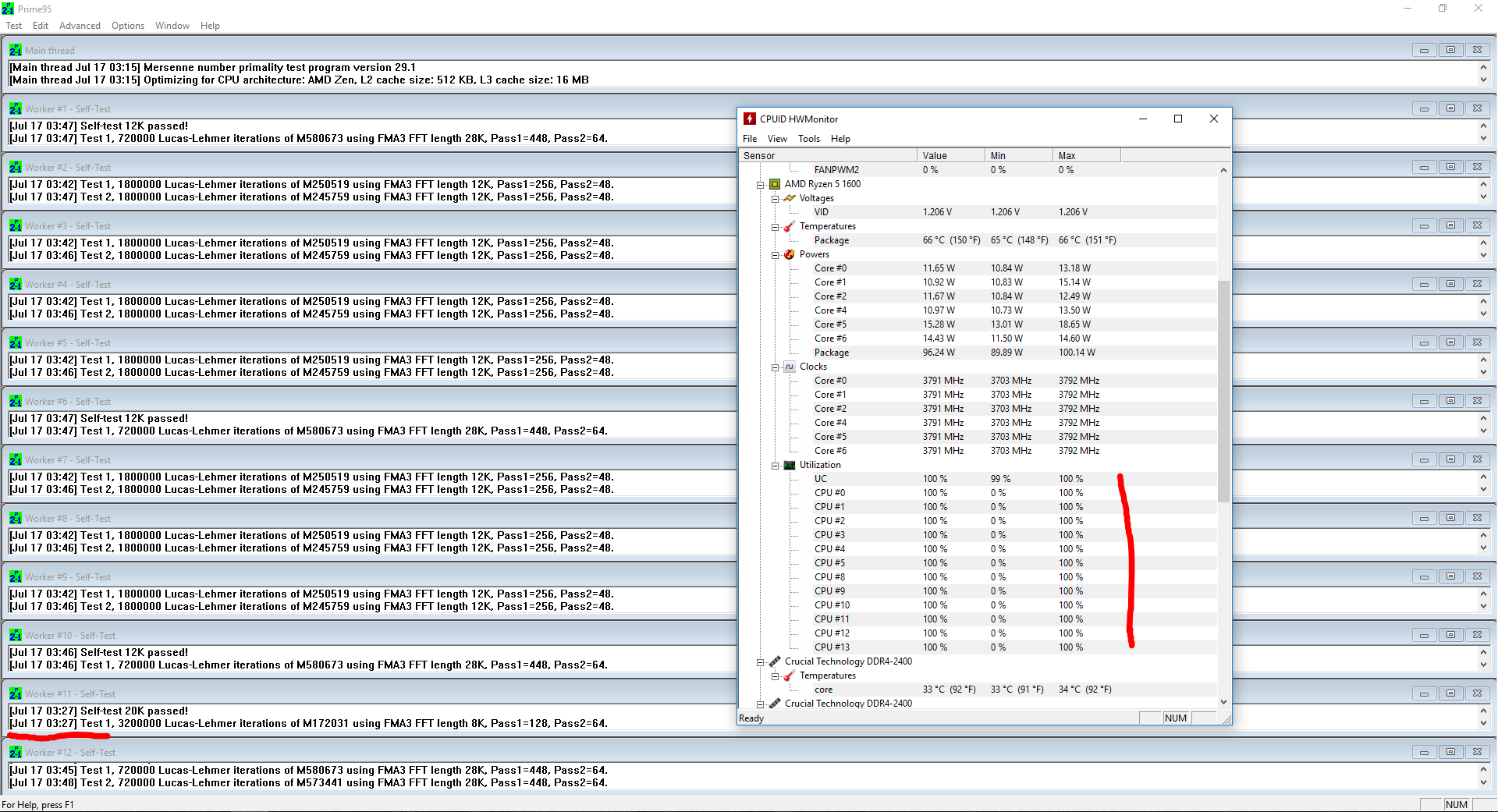This screenshot has height=812, width=1498.
Task: Open HWMonitor File menu
Action: click(750, 139)
